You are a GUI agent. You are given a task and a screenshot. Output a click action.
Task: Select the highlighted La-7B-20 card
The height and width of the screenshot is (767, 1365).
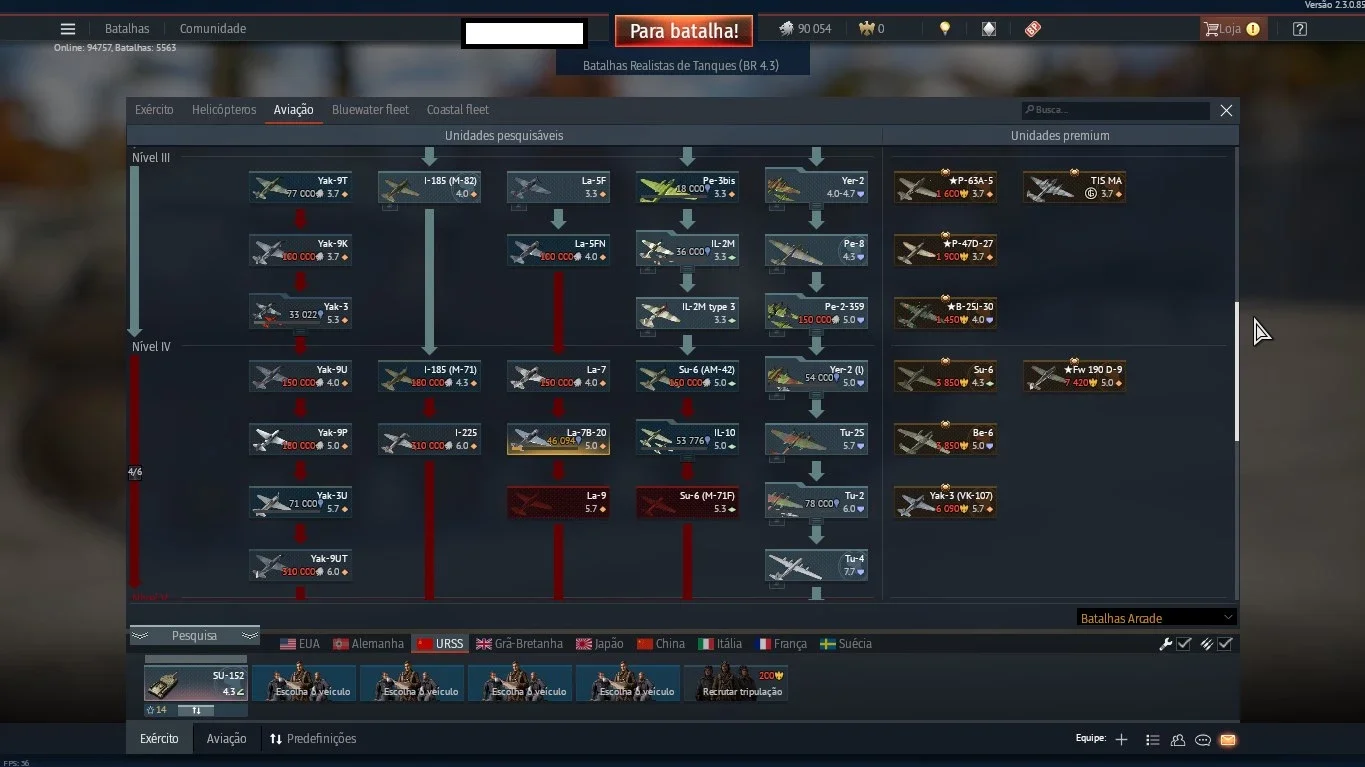click(x=558, y=439)
